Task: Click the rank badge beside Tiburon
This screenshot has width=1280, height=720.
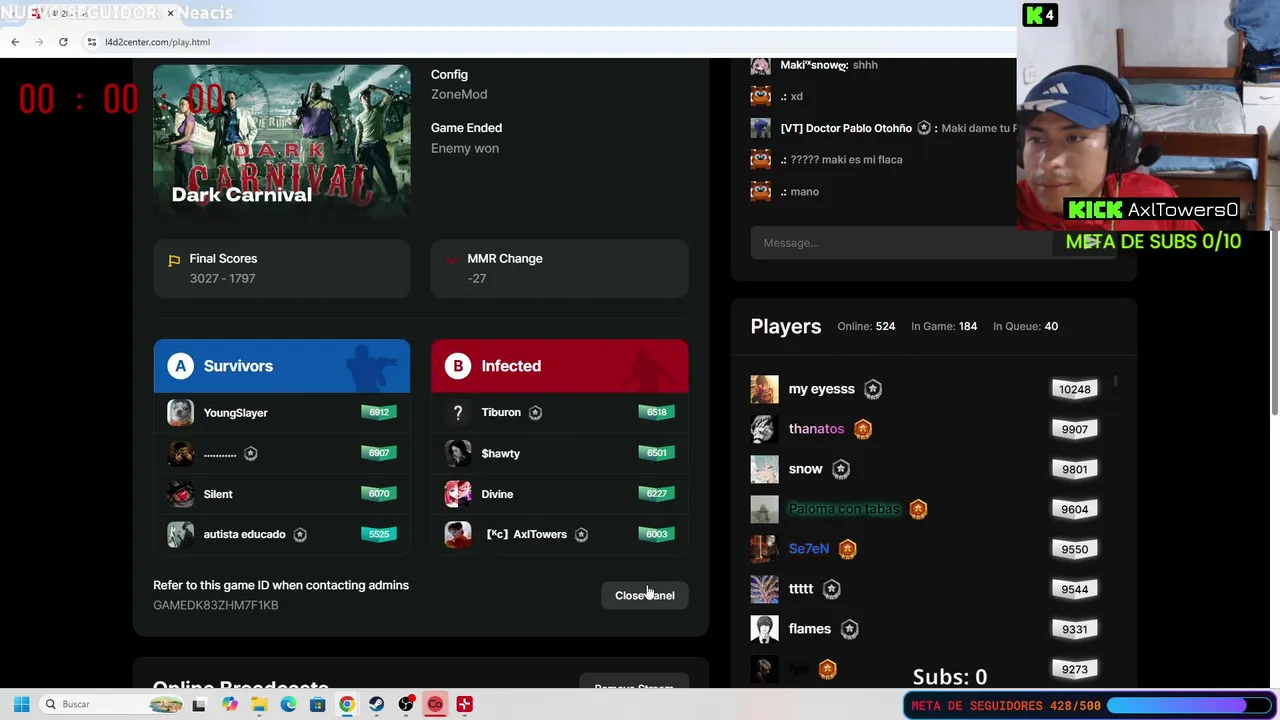Action: pyautogui.click(x=535, y=412)
